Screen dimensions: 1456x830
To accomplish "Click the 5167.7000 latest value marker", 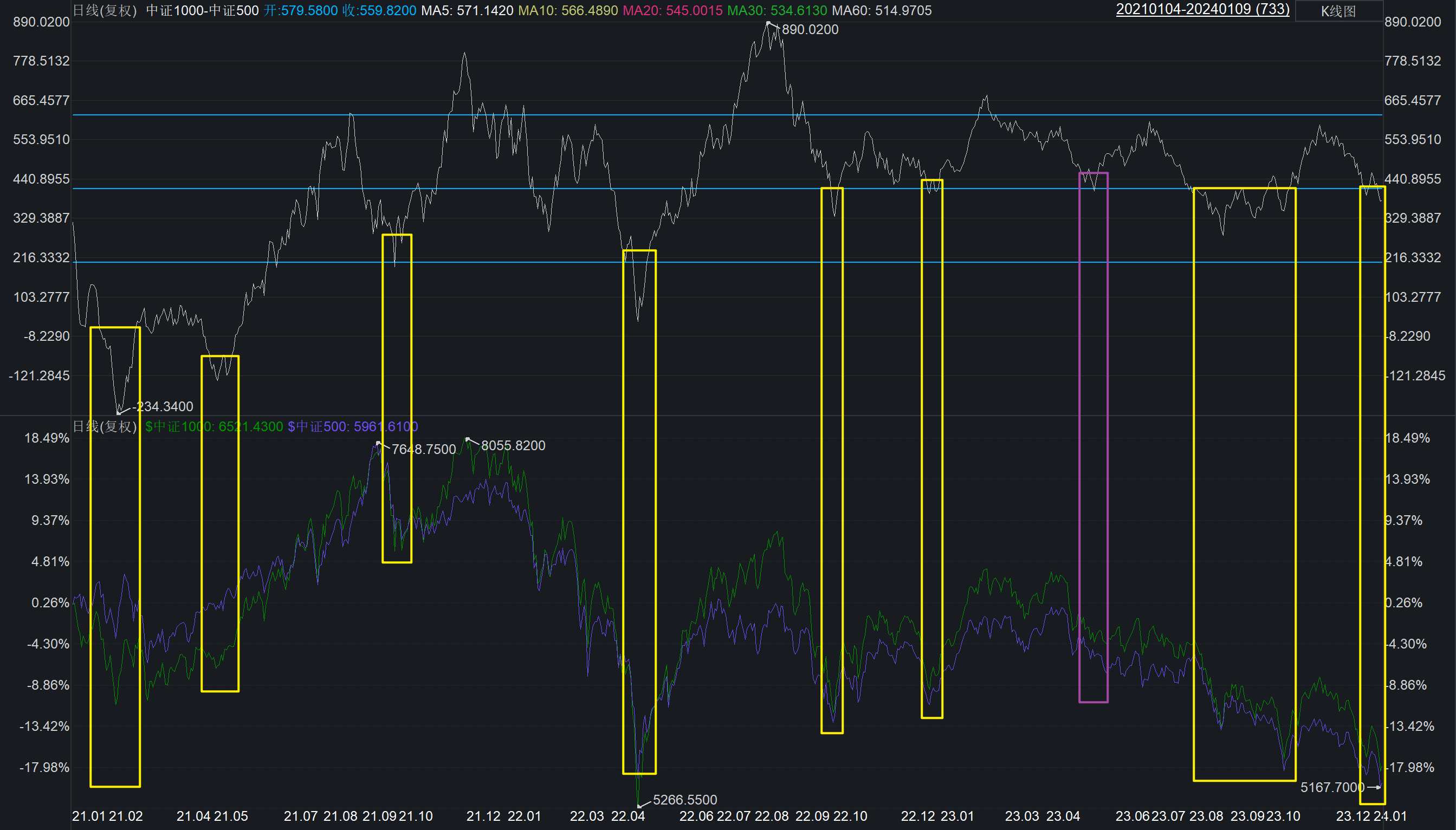I will click(1332, 787).
